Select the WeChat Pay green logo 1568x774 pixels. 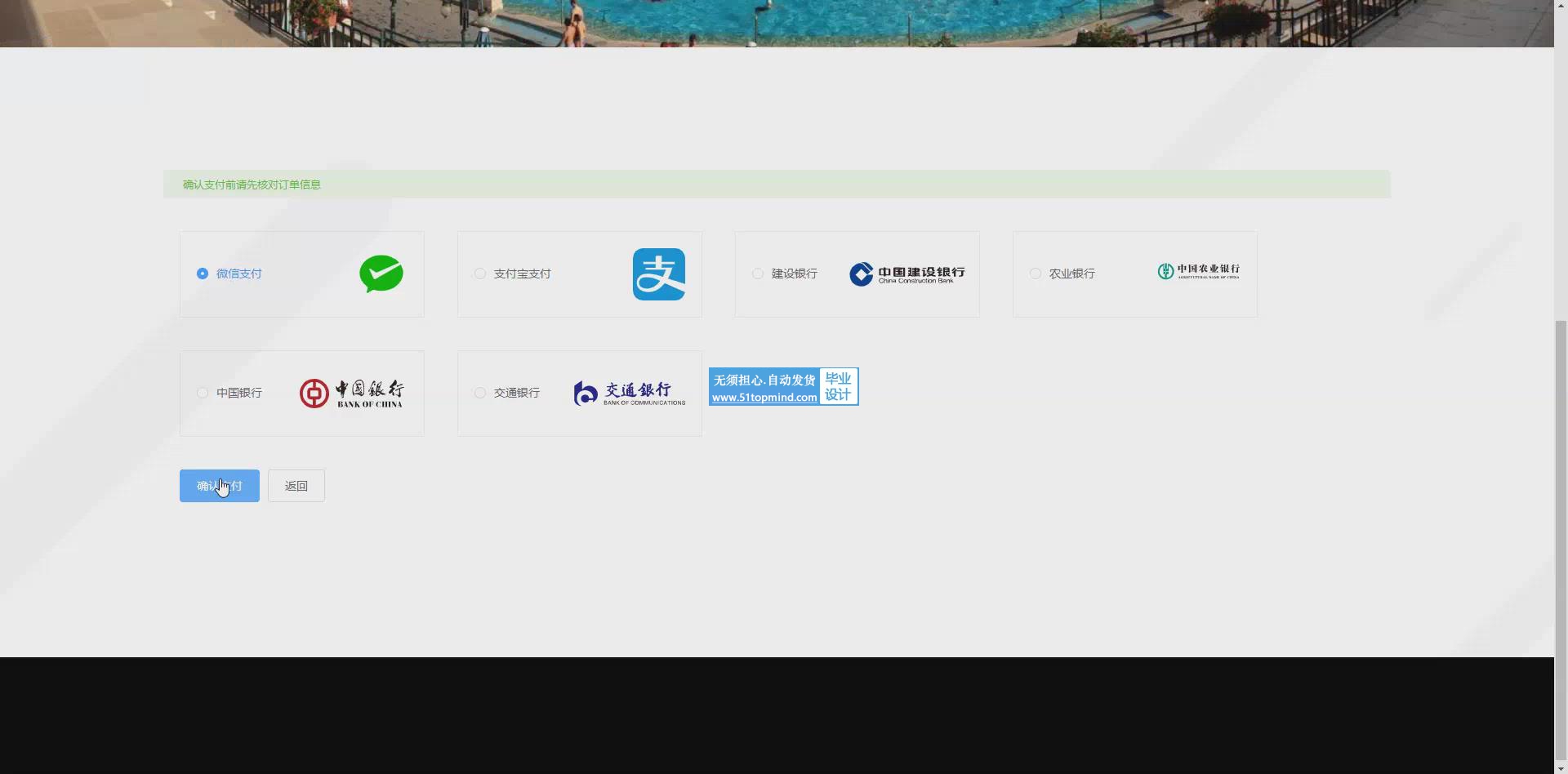click(381, 274)
